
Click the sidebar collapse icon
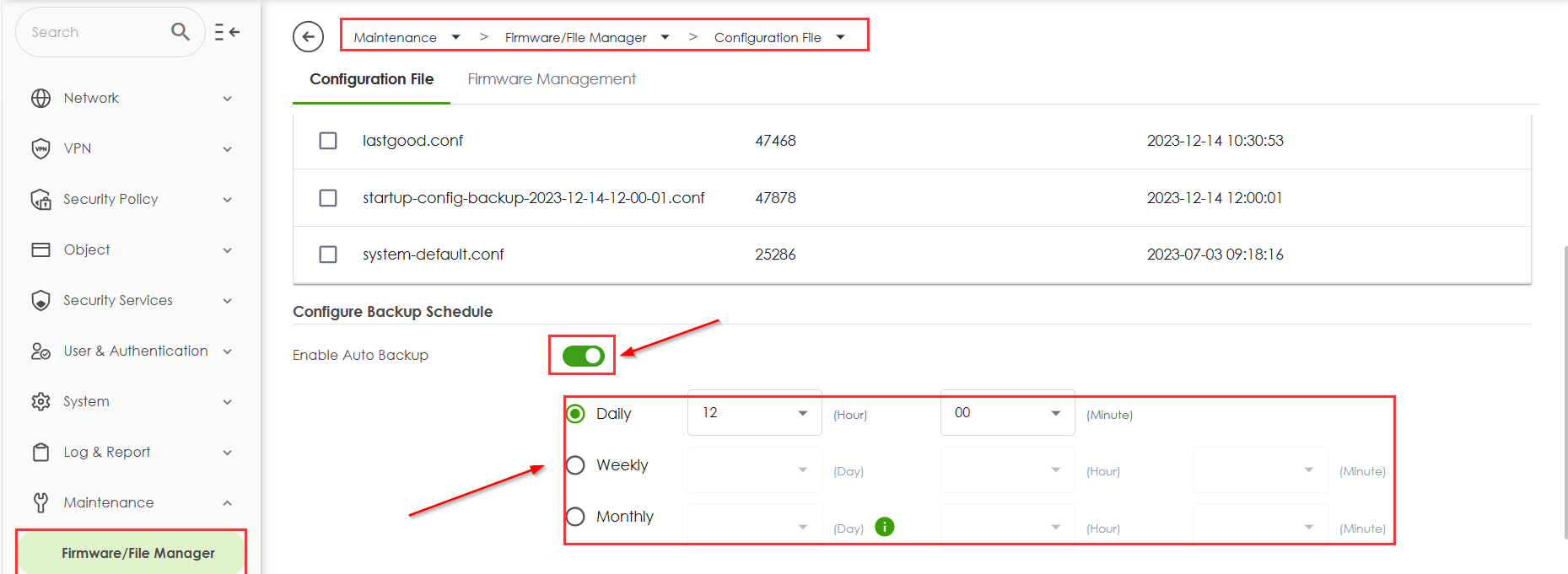pyautogui.click(x=227, y=32)
